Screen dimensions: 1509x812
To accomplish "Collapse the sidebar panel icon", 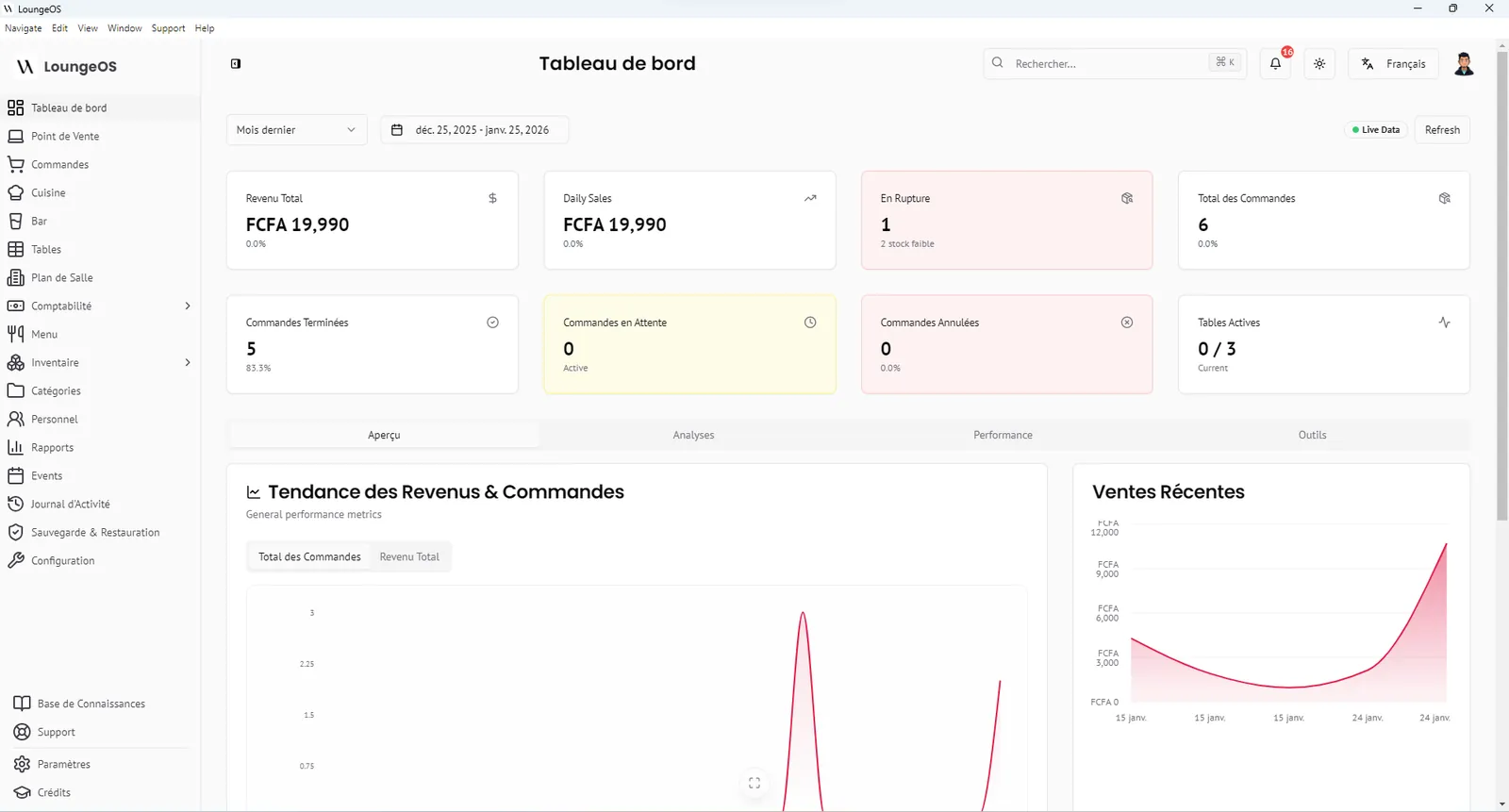I will pyautogui.click(x=236, y=64).
